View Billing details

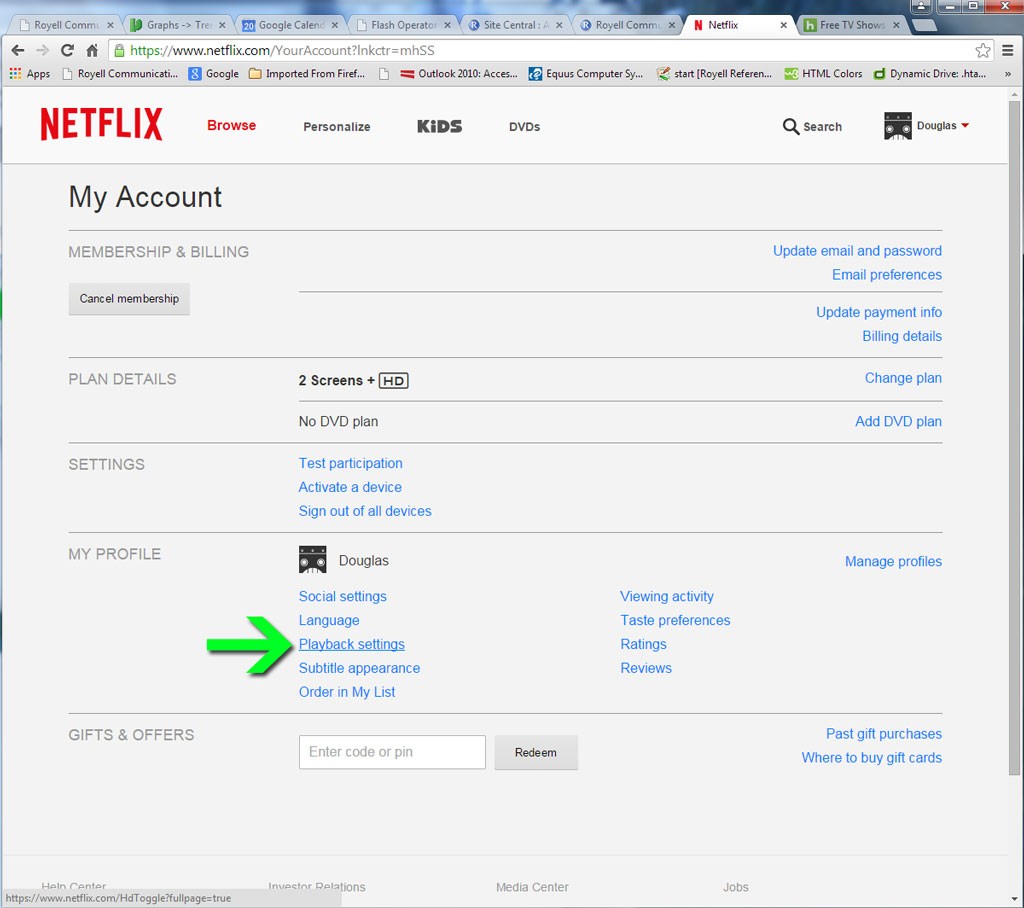pos(902,336)
